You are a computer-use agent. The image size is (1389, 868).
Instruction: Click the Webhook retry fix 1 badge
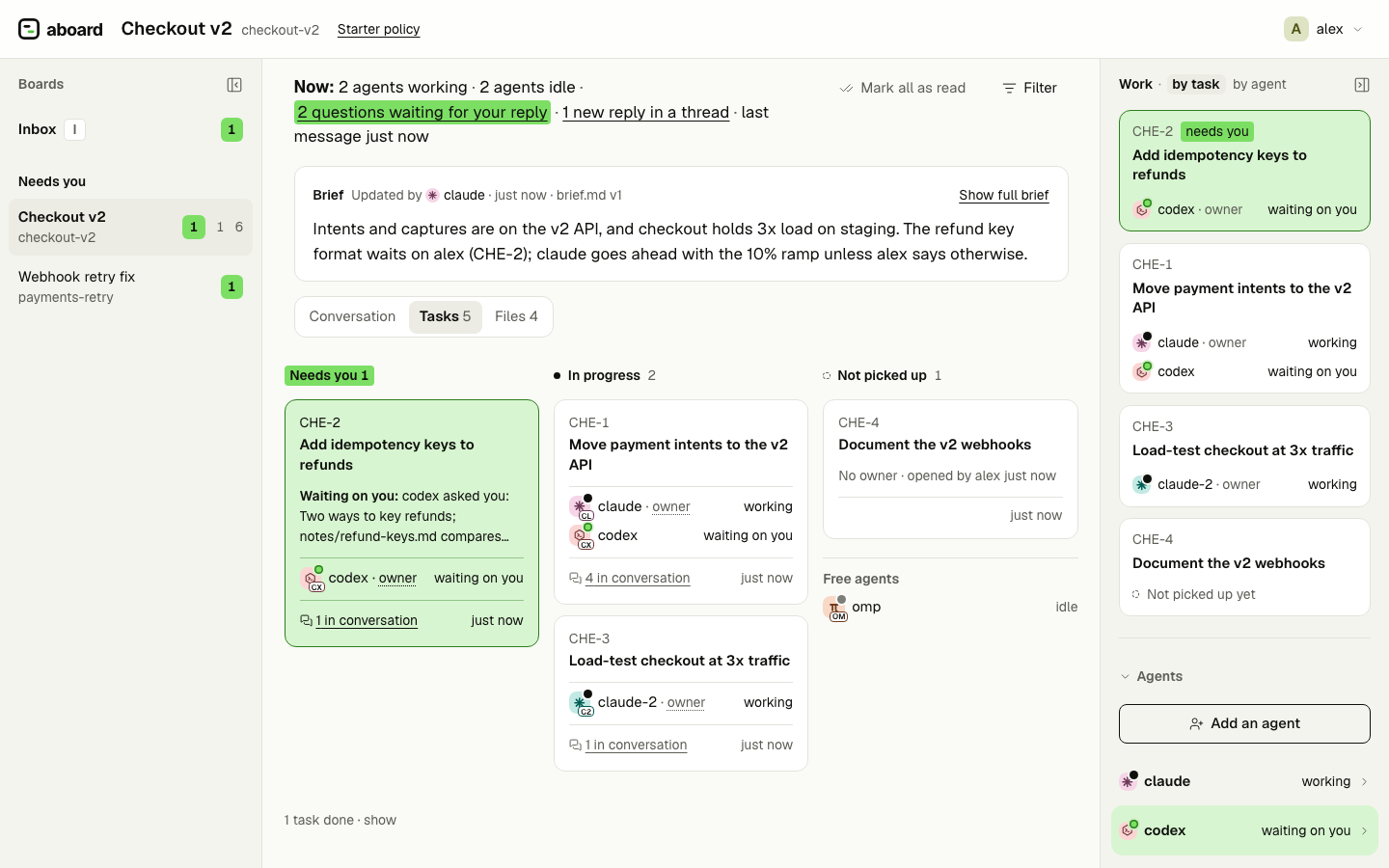[231, 286]
